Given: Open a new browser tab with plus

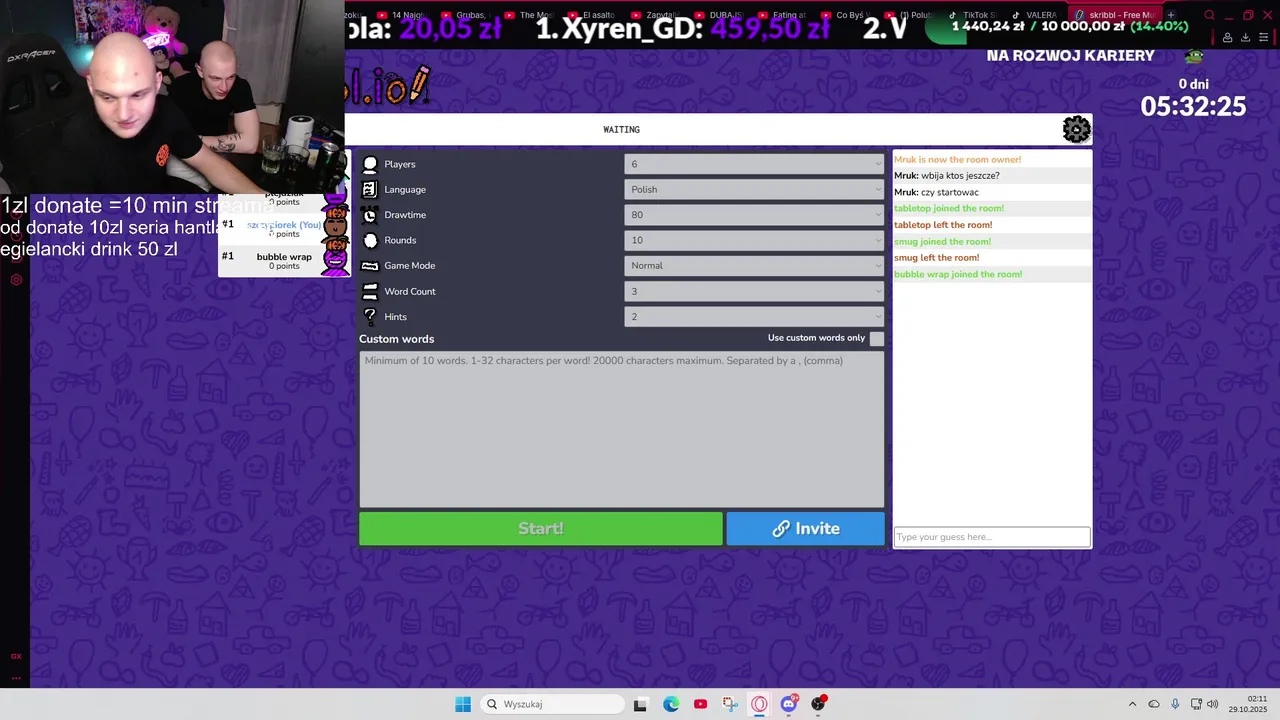Looking at the screenshot, I should (x=1171, y=15).
